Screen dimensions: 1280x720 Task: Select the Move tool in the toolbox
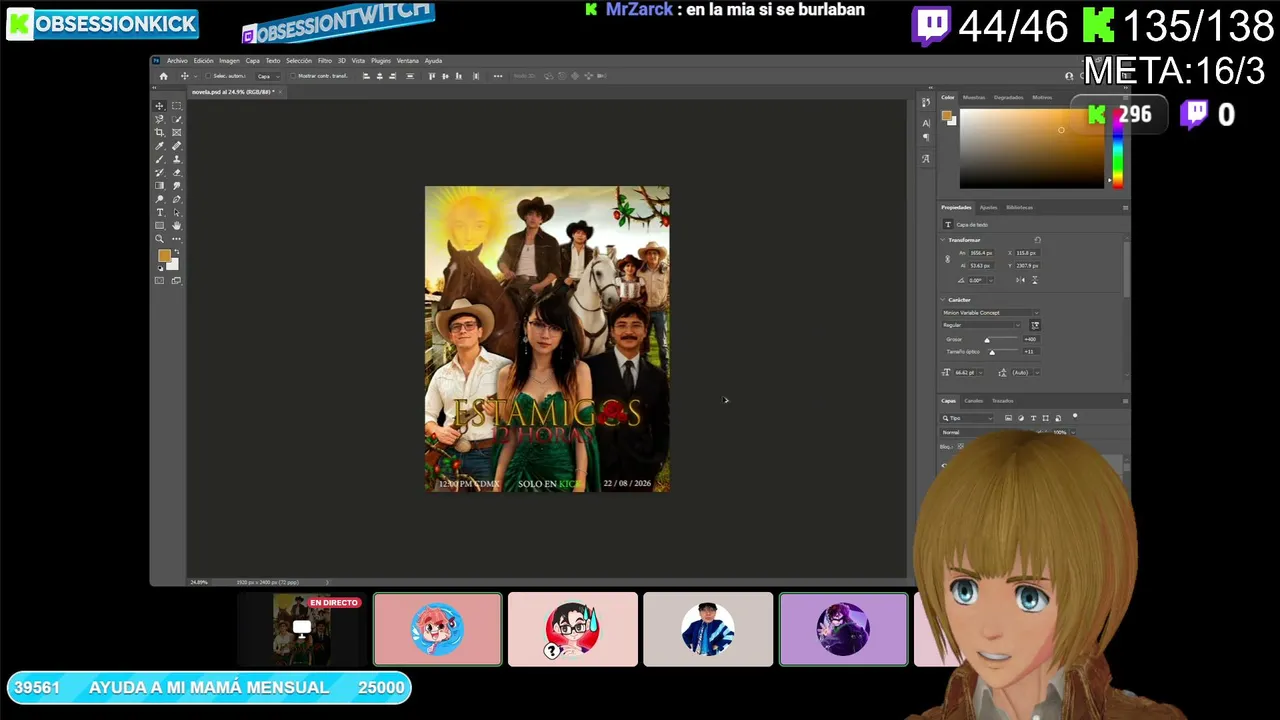pos(159,106)
